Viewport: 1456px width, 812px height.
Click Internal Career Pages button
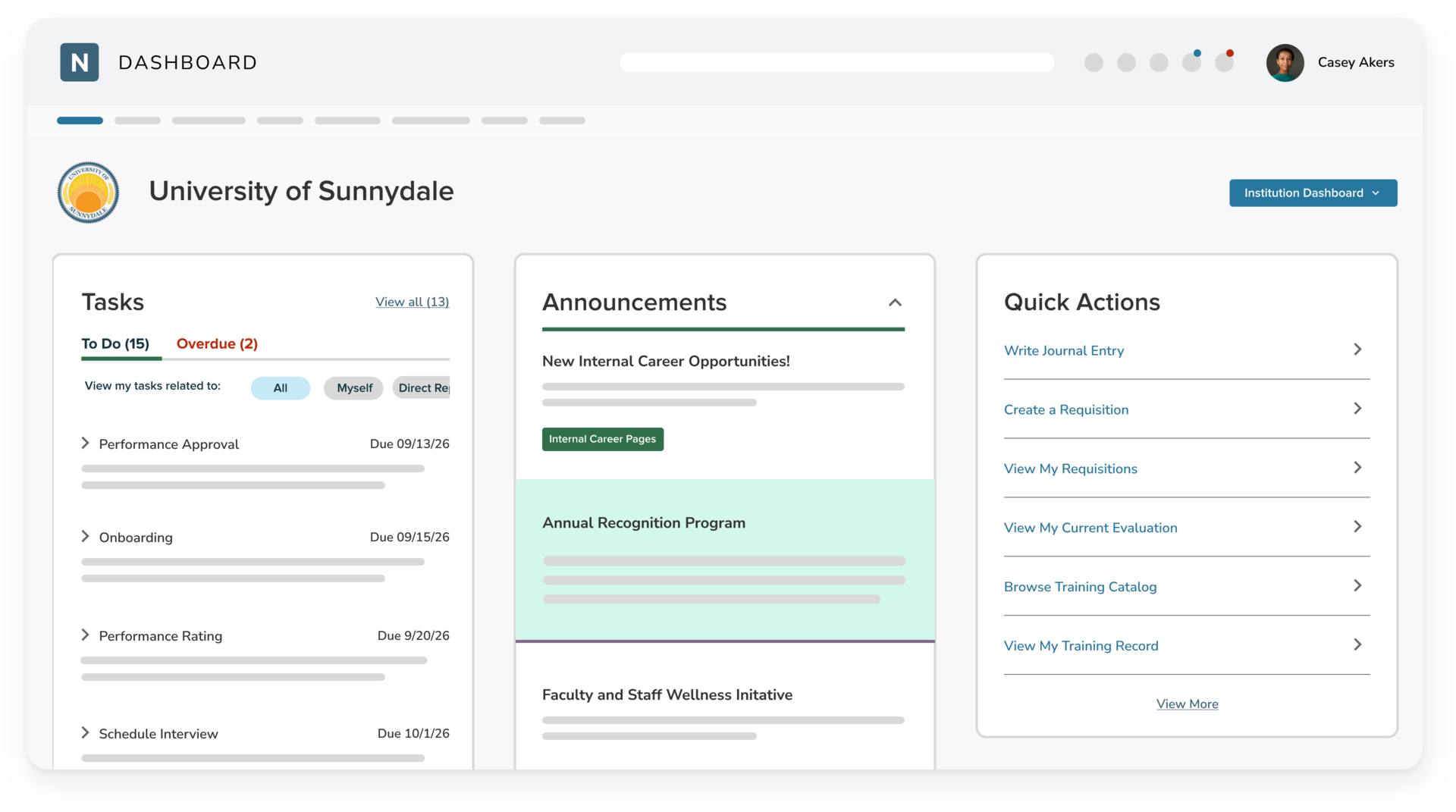pos(603,439)
